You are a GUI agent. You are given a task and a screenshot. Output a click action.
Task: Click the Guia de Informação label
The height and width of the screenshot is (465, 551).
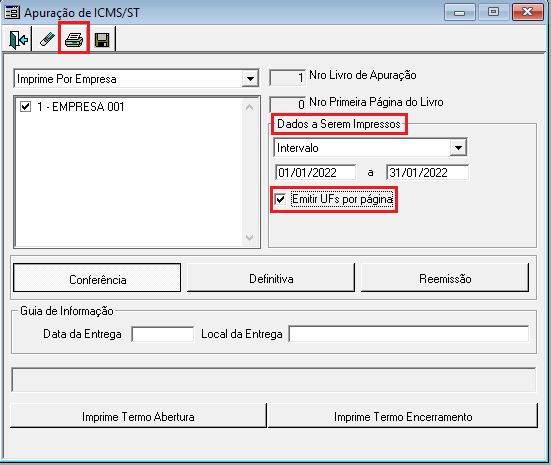(x=67, y=311)
